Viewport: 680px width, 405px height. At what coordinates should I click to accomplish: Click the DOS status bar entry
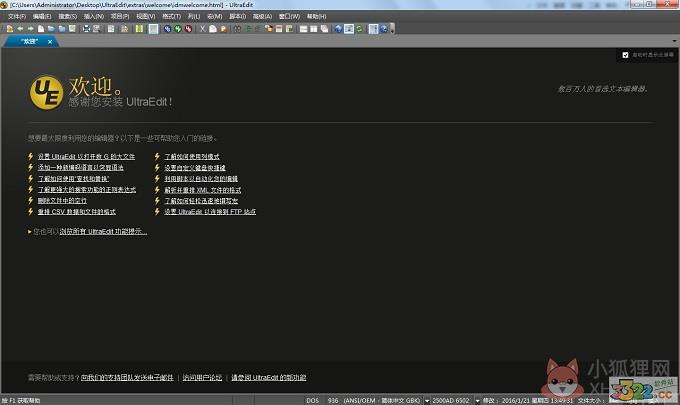click(312, 401)
